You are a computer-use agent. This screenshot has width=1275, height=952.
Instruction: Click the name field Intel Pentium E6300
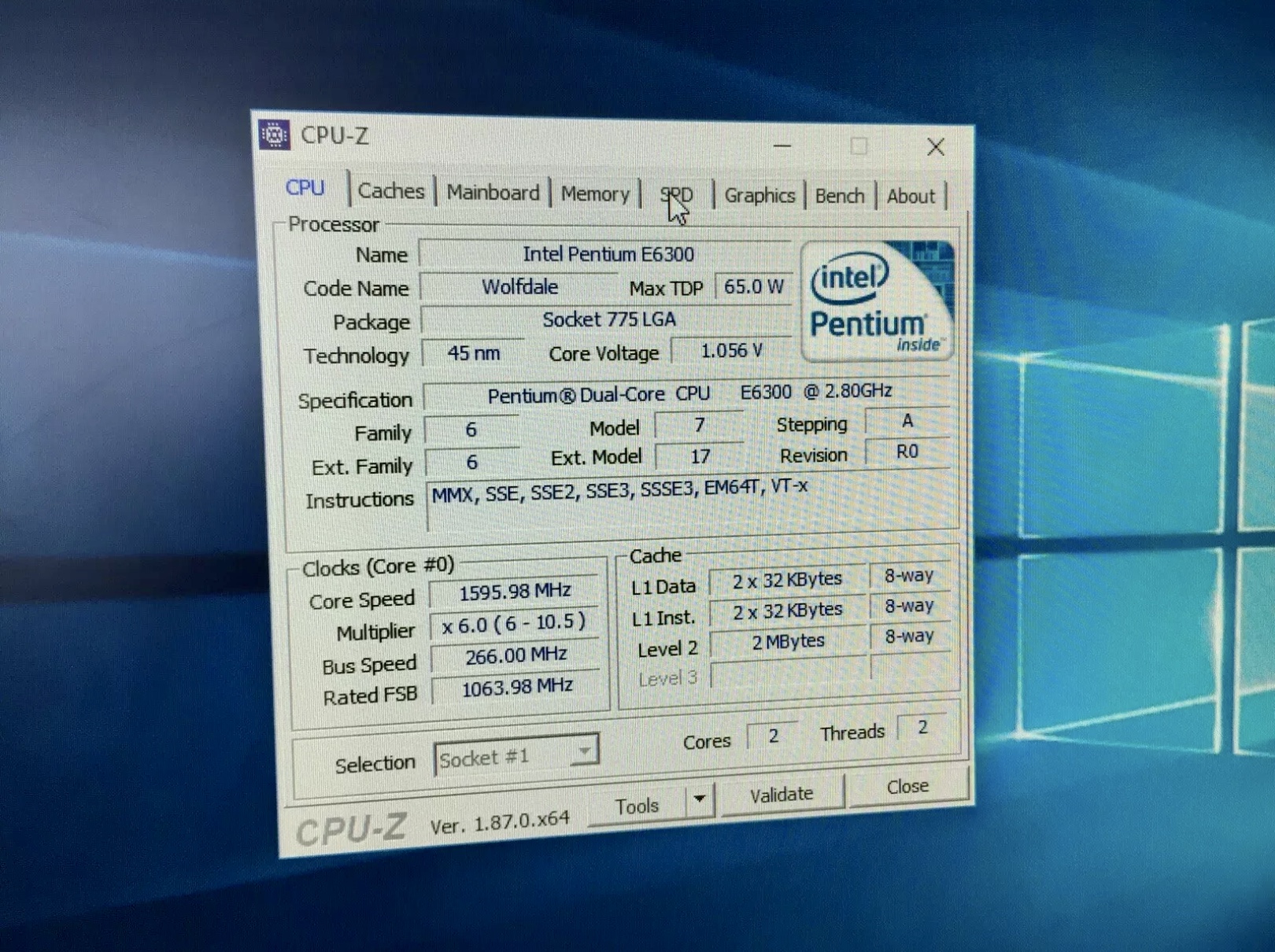pos(606,253)
